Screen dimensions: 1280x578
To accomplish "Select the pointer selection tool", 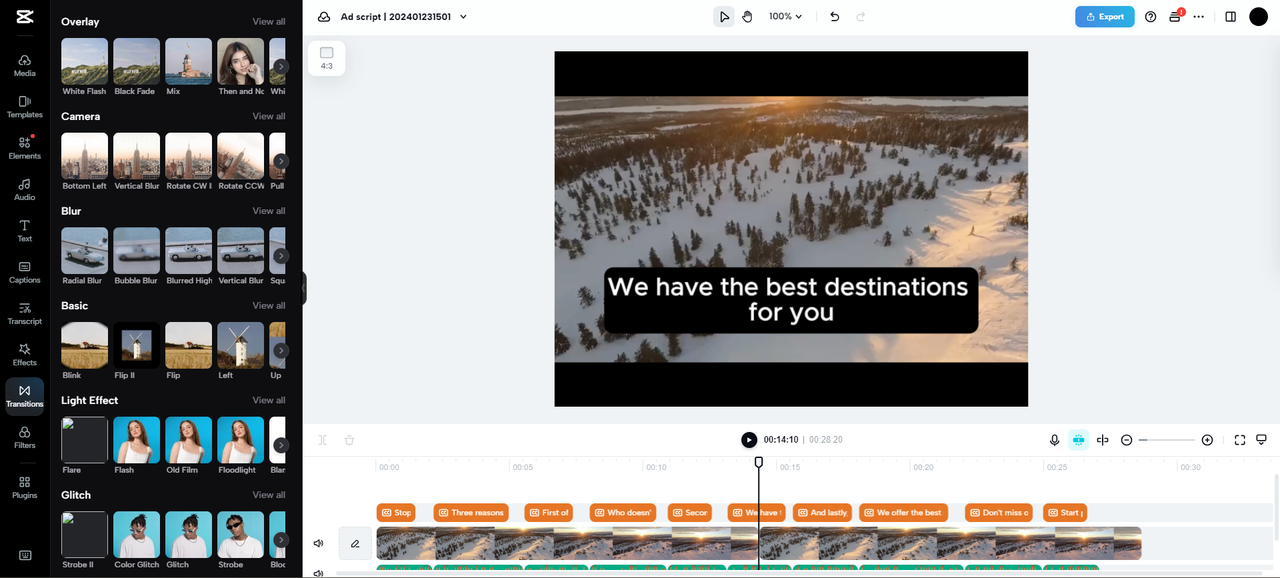I will pyautogui.click(x=724, y=17).
